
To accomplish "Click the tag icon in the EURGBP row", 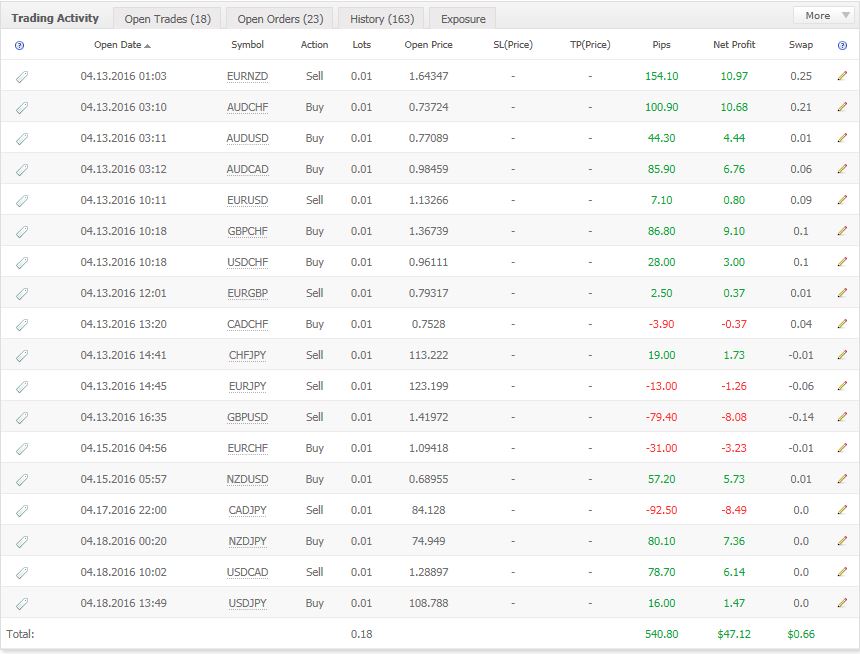I will pyautogui.click(x=22, y=294).
